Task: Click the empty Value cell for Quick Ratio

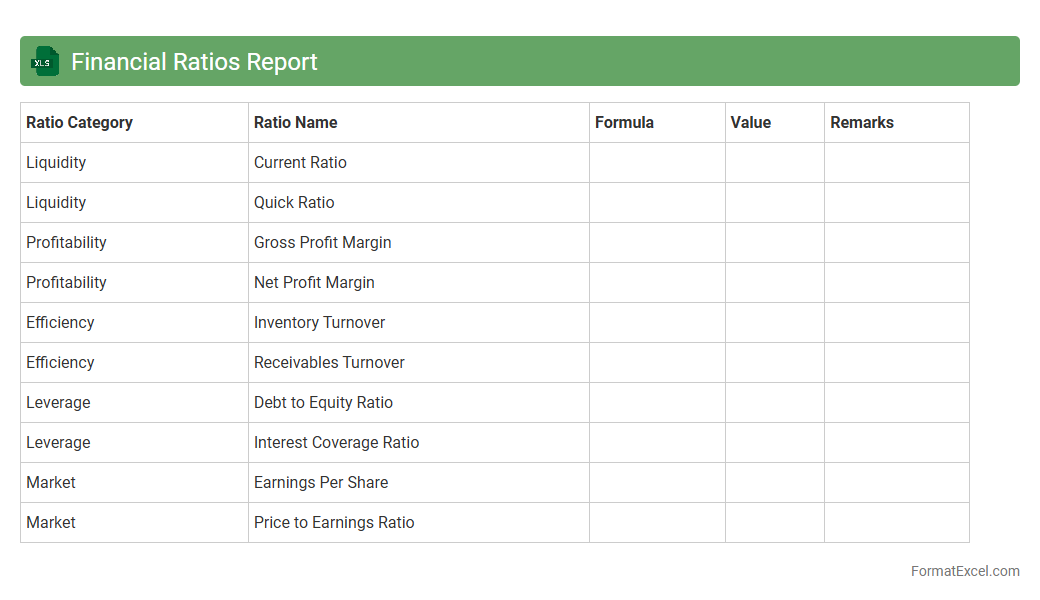Action: pos(775,202)
